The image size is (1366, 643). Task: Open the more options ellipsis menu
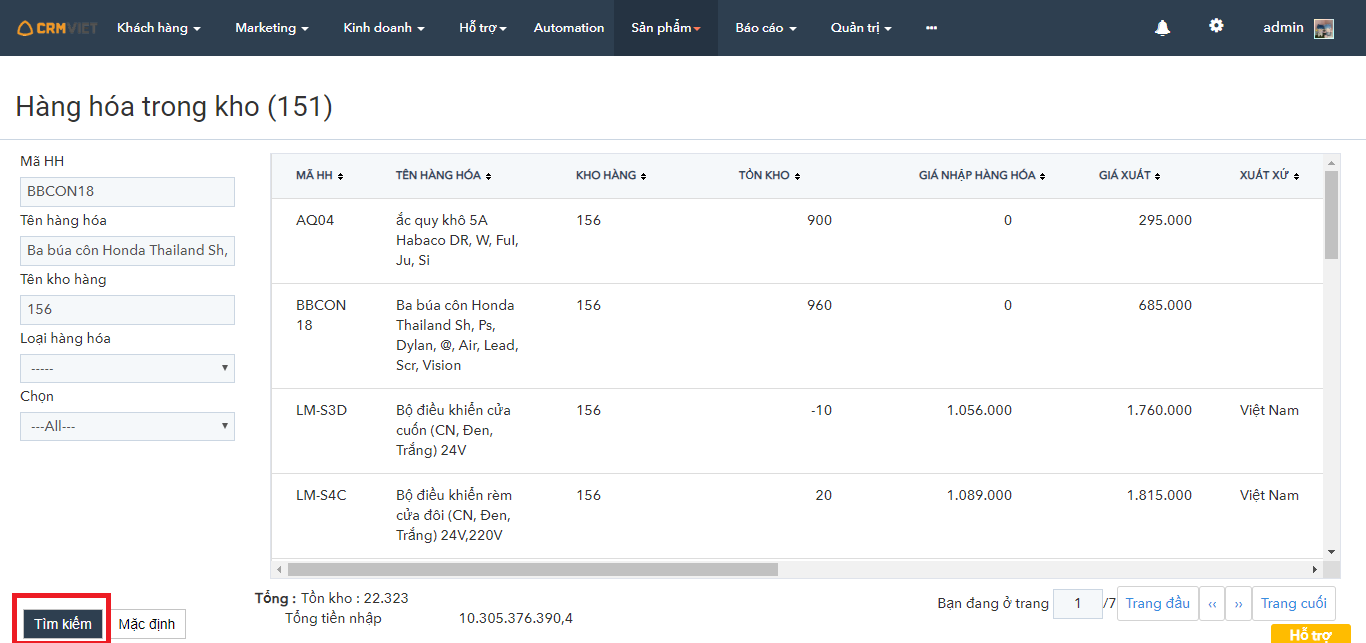pos(931,28)
